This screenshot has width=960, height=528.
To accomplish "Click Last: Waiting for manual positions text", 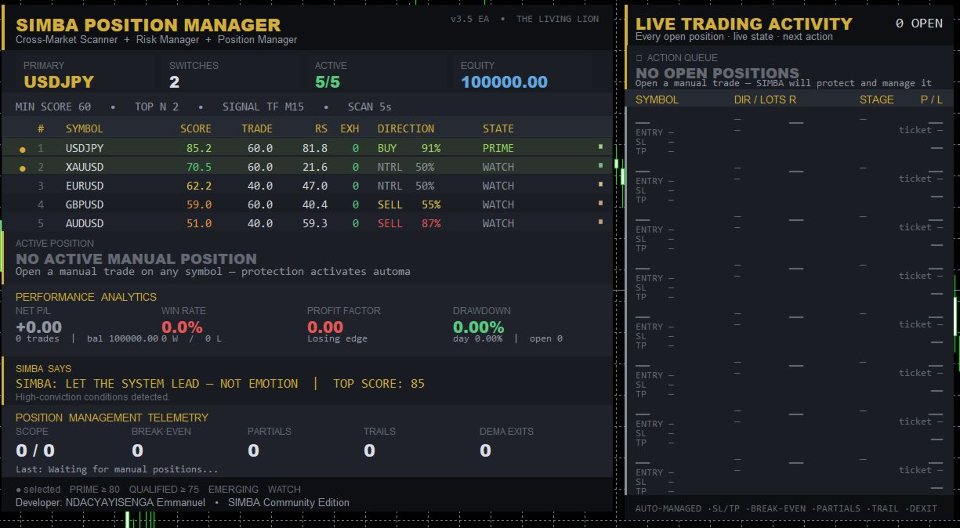I will (116, 469).
